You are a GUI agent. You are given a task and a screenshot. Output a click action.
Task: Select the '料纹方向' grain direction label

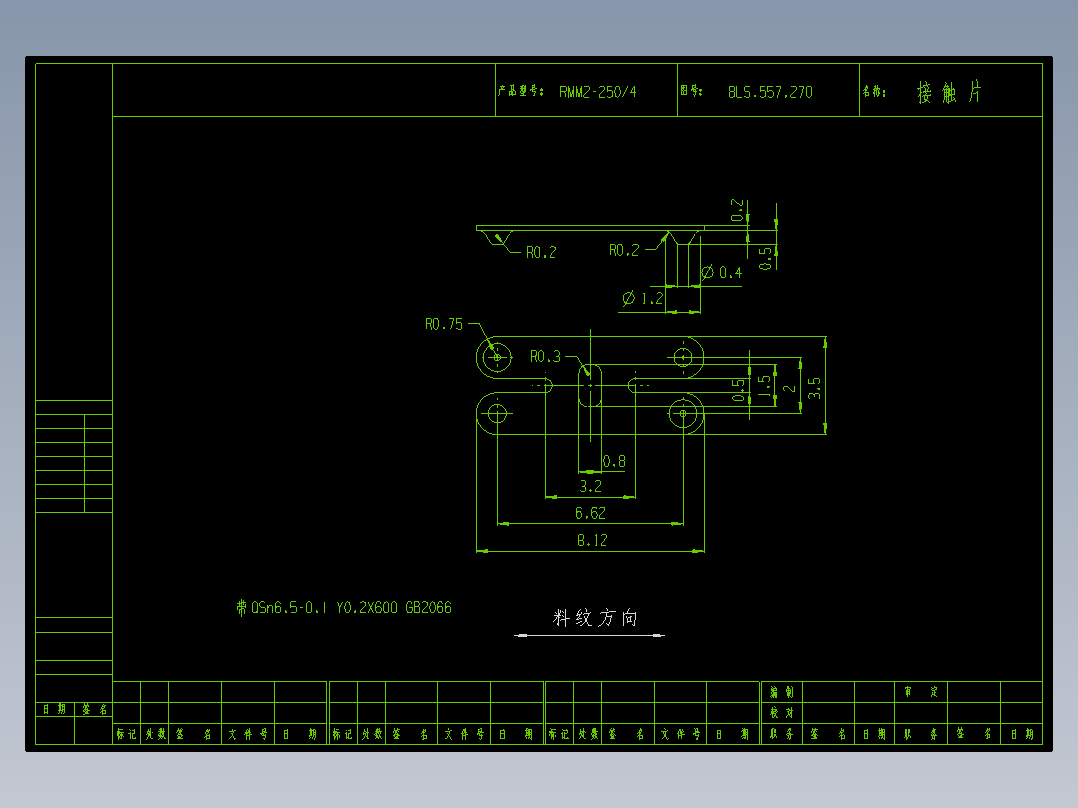[595, 618]
